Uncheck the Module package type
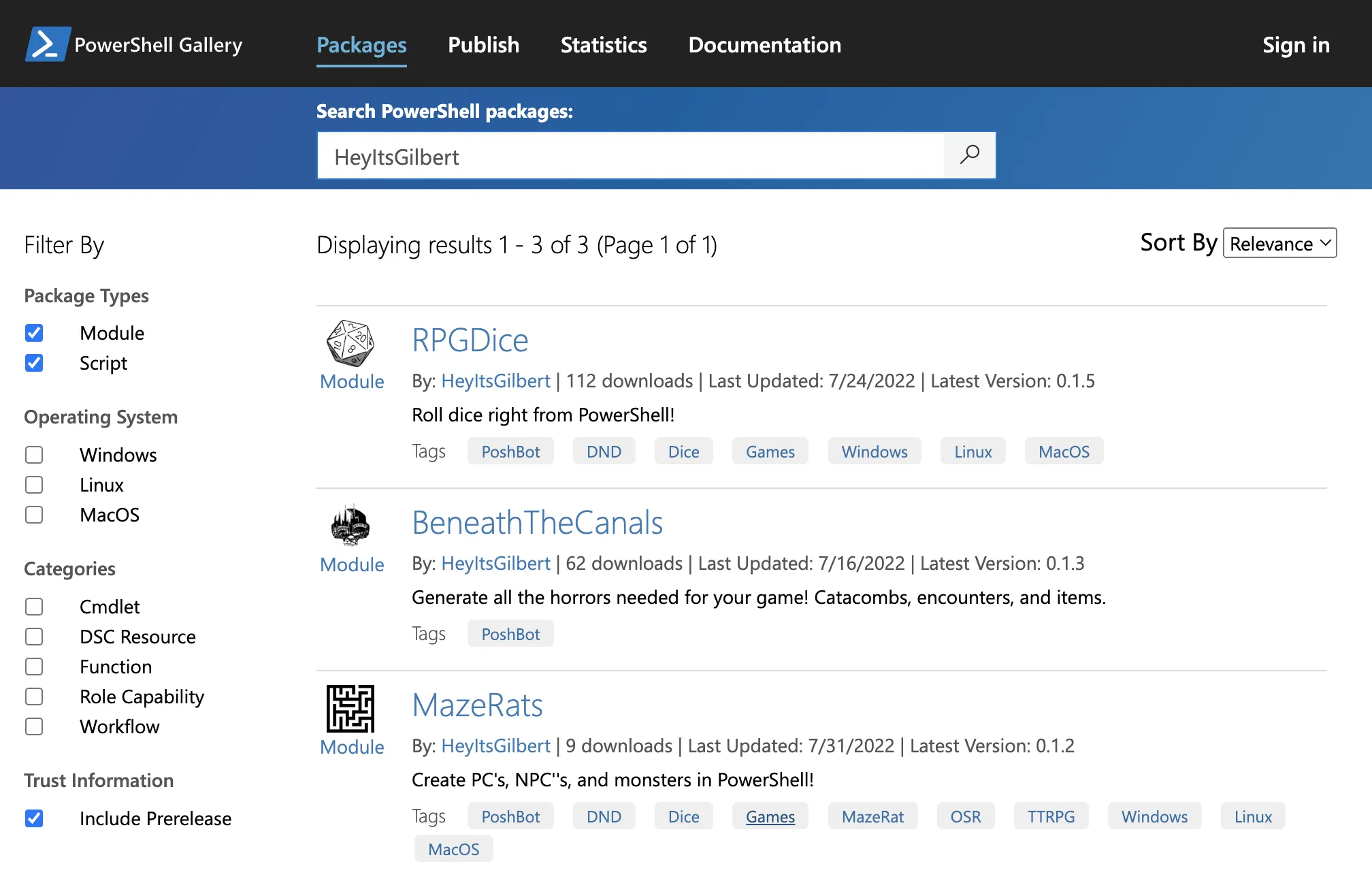The height and width of the screenshot is (896, 1372). (34, 333)
